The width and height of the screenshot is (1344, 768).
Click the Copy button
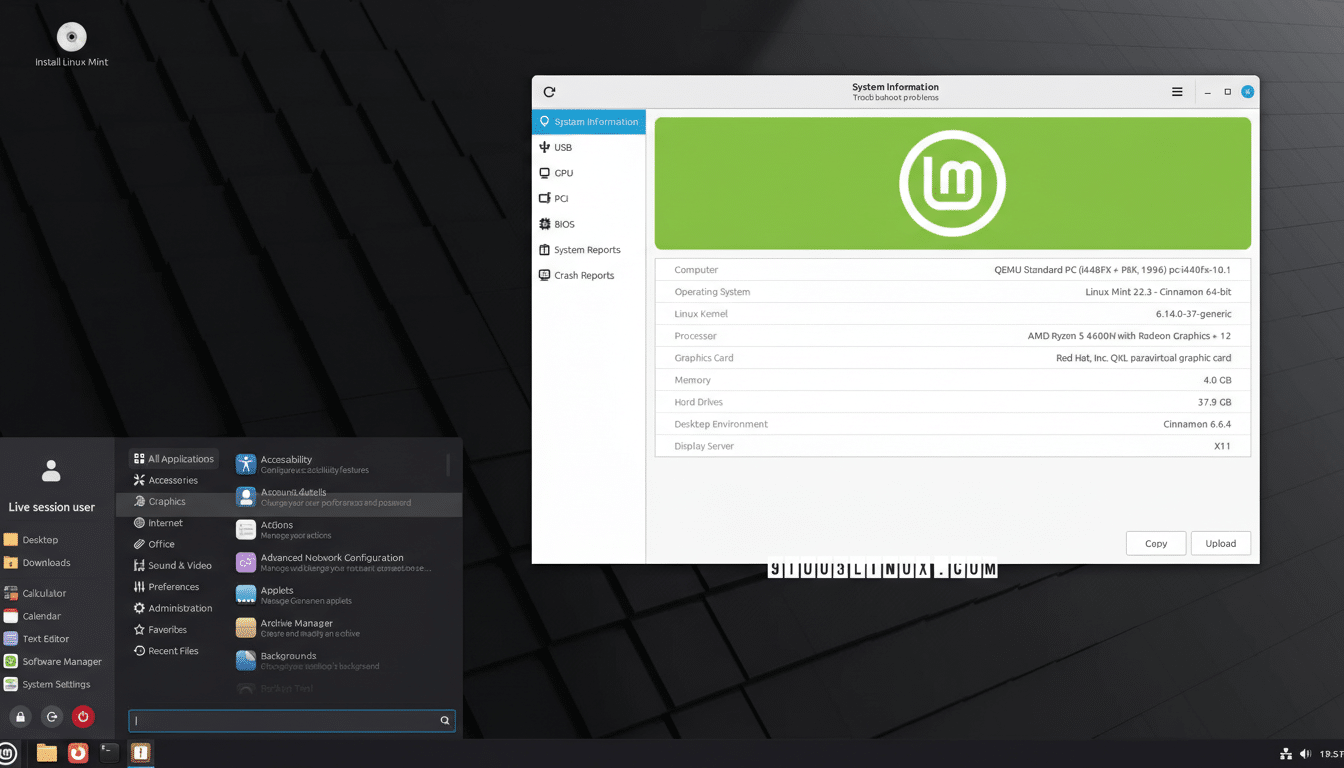[1156, 543]
